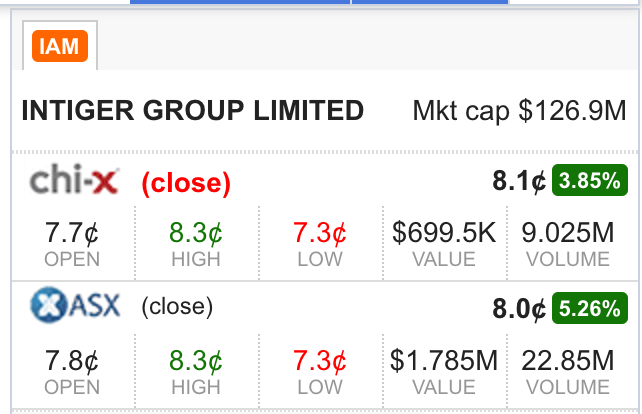
Task: Click the Chi-X exchange logo
Action: point(75,179)
